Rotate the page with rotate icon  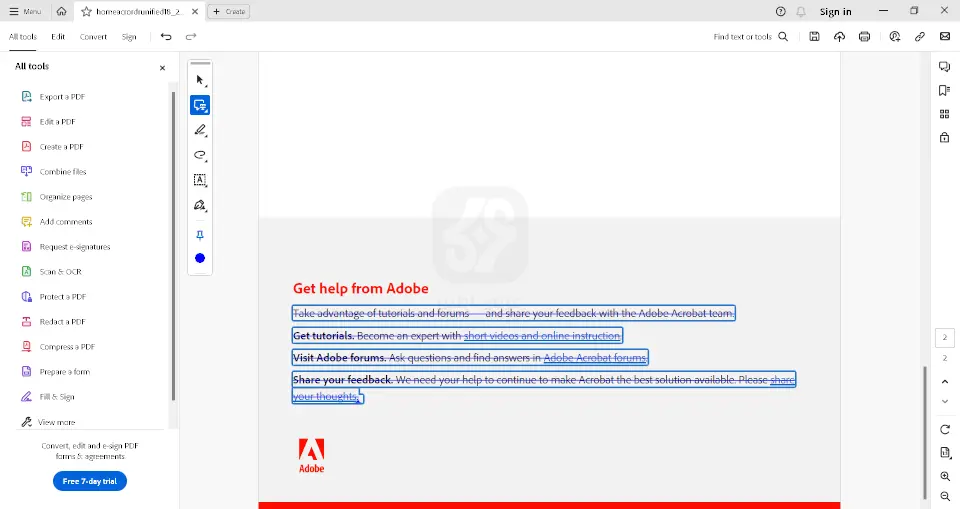pos(945,429)
